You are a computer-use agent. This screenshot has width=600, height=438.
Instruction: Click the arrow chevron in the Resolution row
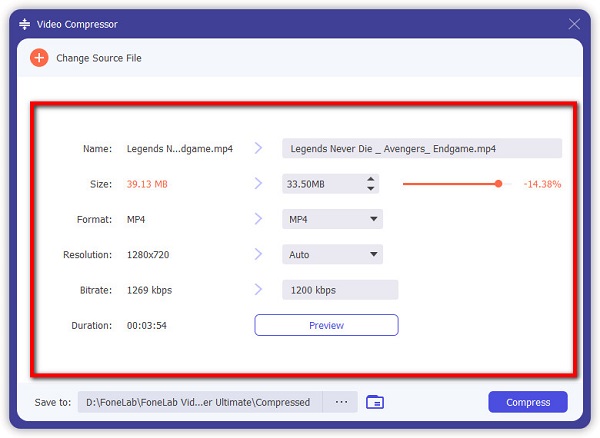pos(259,254)
